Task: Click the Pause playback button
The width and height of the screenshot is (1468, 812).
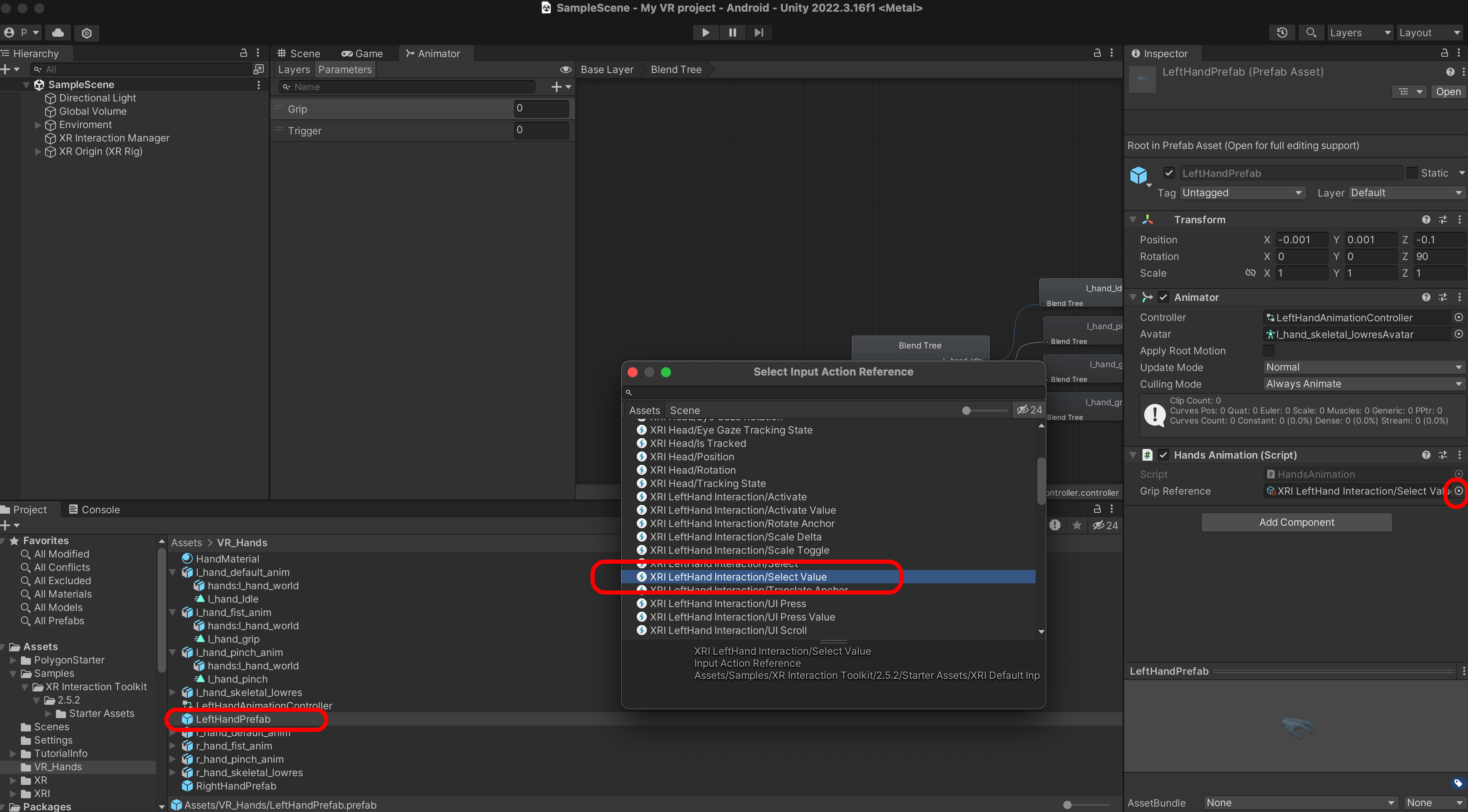Action: (x=732, y=33)
